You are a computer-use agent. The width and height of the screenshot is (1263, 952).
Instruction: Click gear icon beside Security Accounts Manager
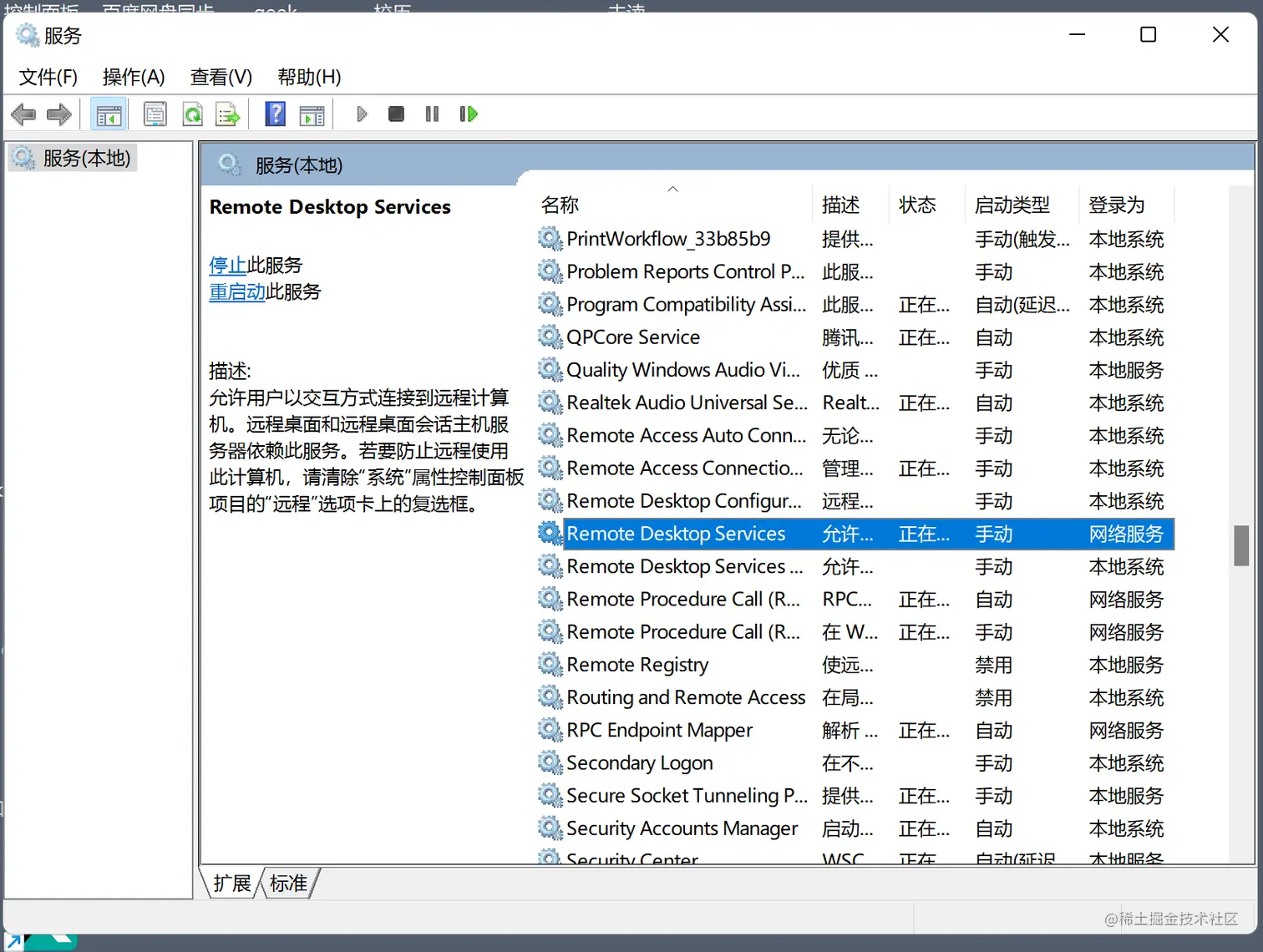(550, 828)
